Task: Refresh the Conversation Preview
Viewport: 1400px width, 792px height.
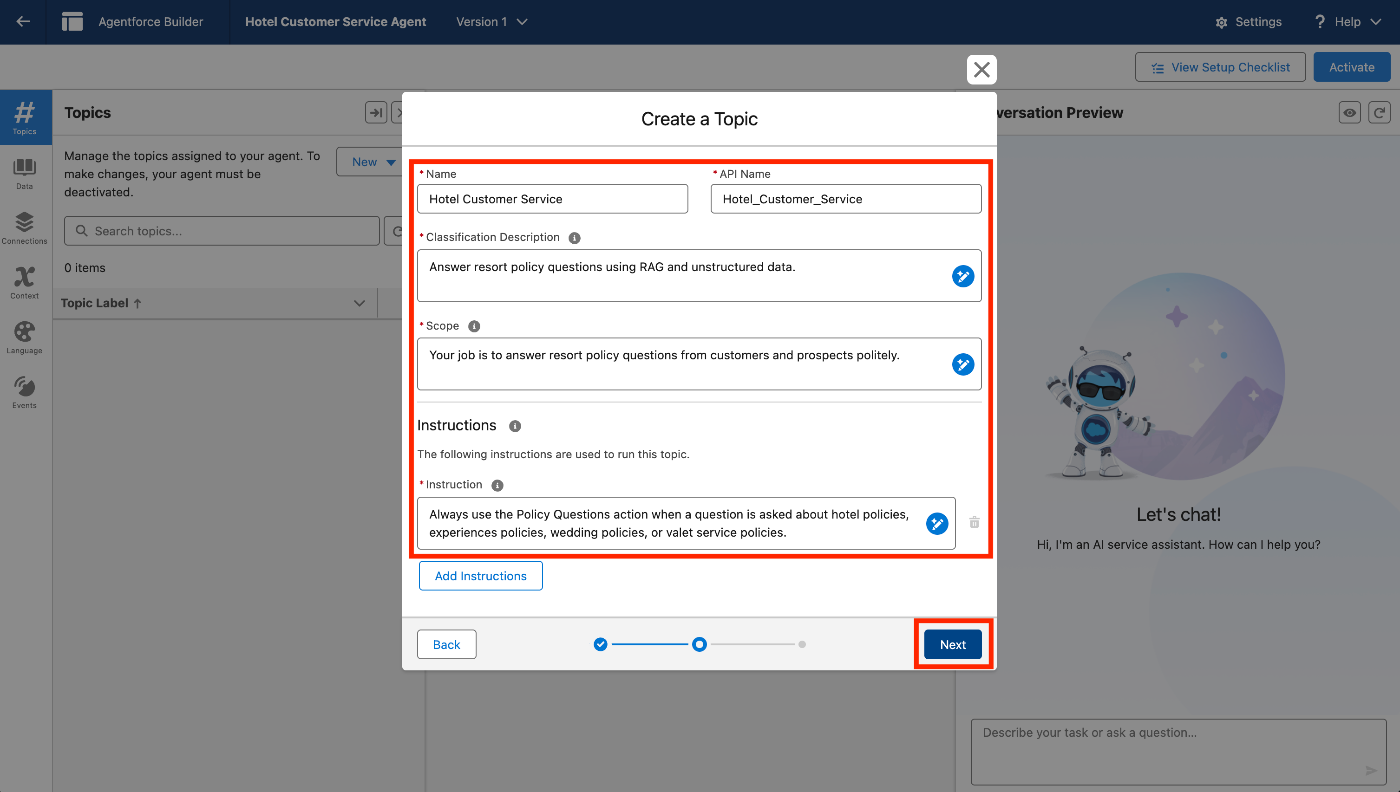Action: click(1379, 113)
